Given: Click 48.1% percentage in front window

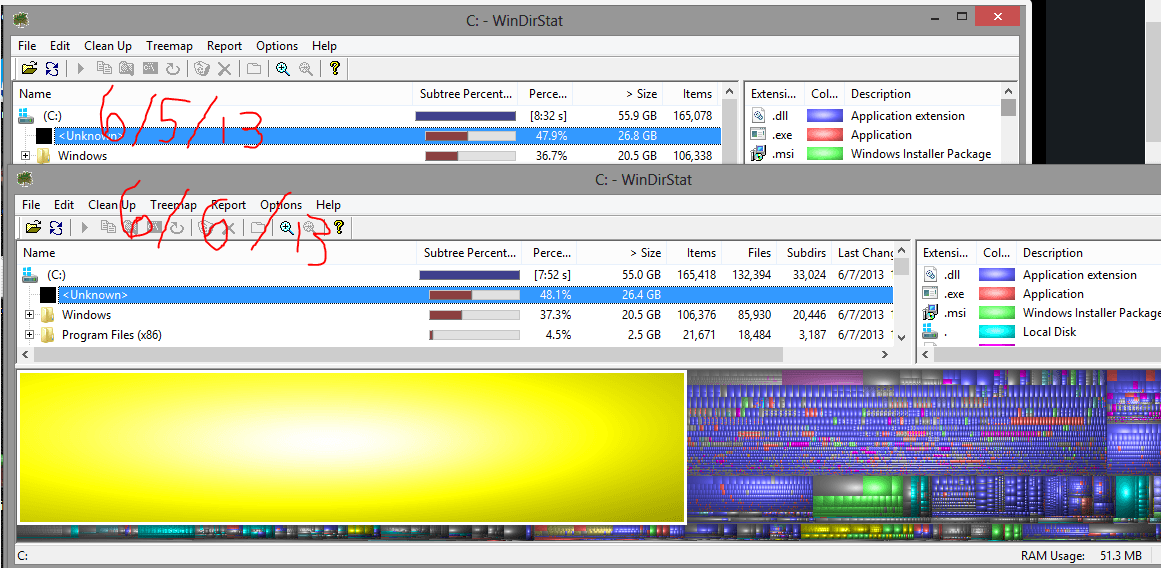Looking at the screenshot, I should tap(554, 295).
